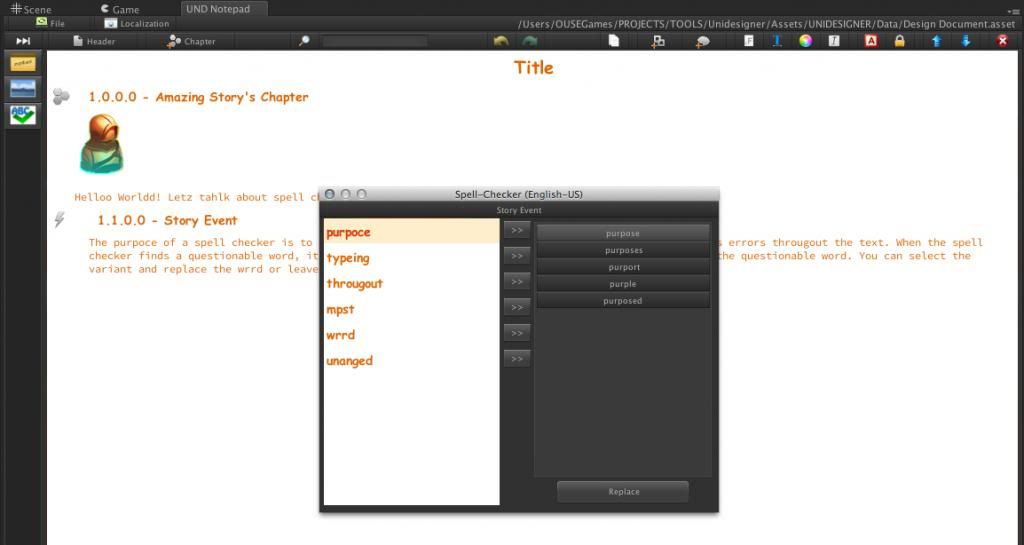Switch to the Scene tab
Image resolution: width=1024 pixels, height=545 pixels.
point(30,9)
